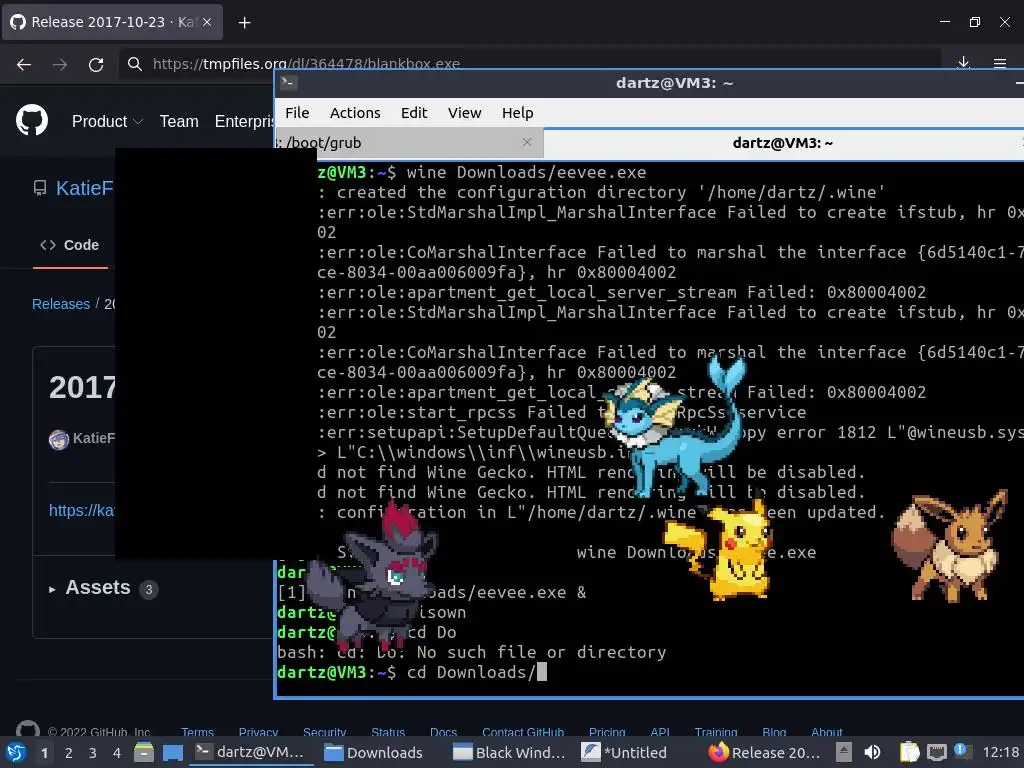The width and height of the screenshot is (1024, 768).
Task: Switch to workspace 4
Action: click(117, 753)
